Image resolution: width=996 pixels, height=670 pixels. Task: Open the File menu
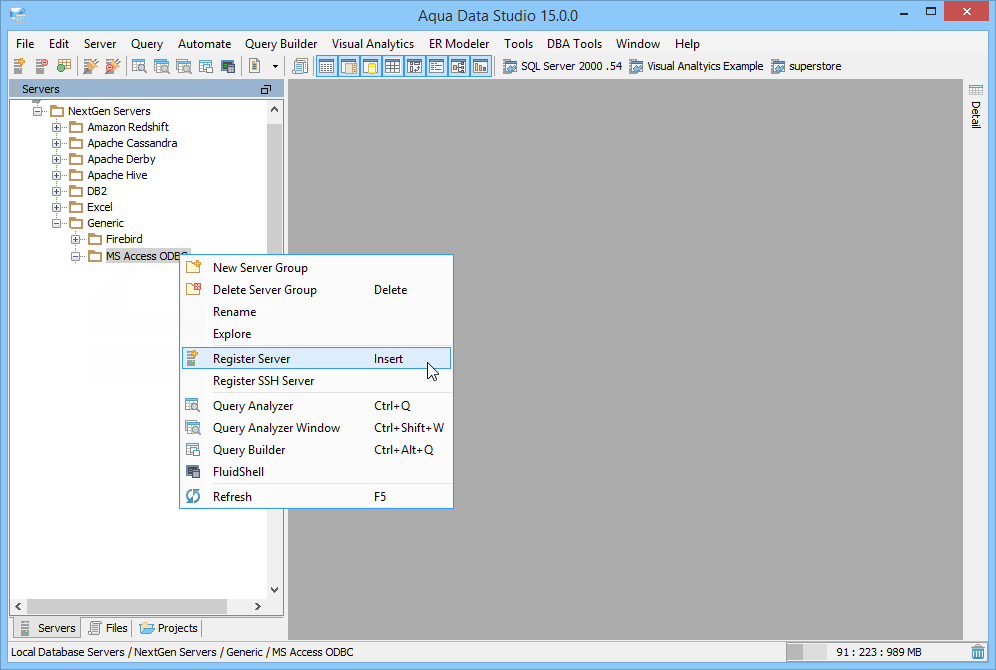pyautogui.click(x=25, y=44)
